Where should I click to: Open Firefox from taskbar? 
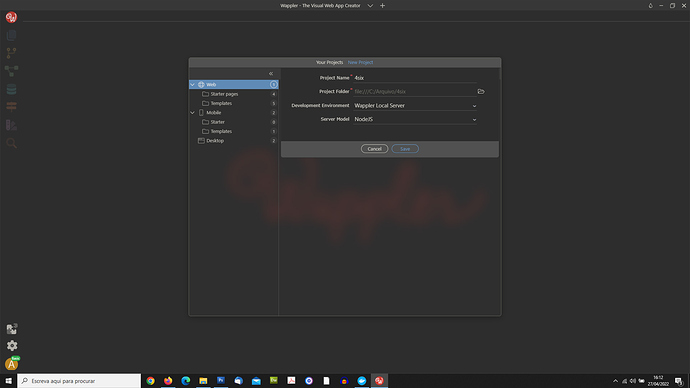(168, 381)
